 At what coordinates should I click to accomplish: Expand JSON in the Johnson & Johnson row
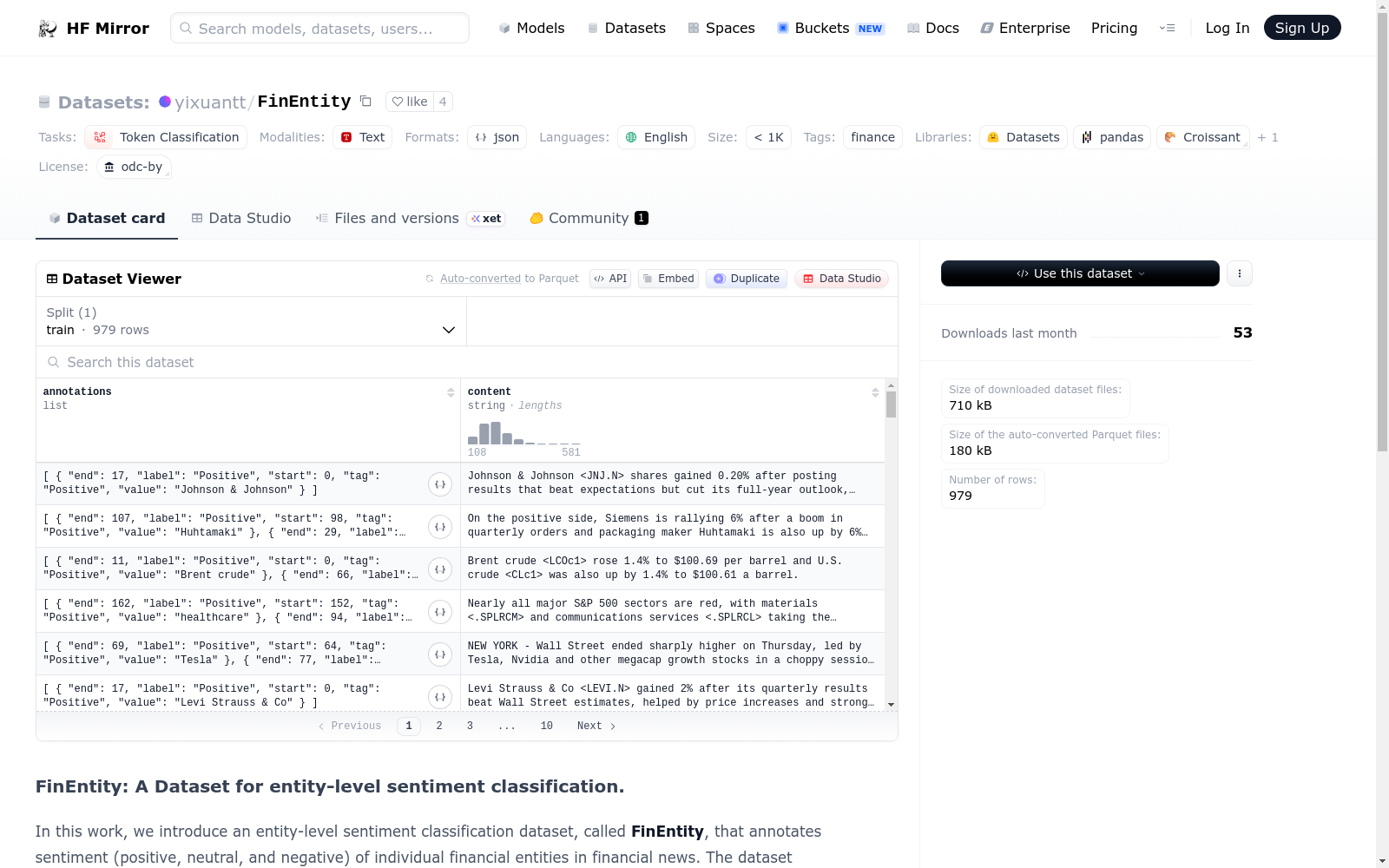pos(440,484)
